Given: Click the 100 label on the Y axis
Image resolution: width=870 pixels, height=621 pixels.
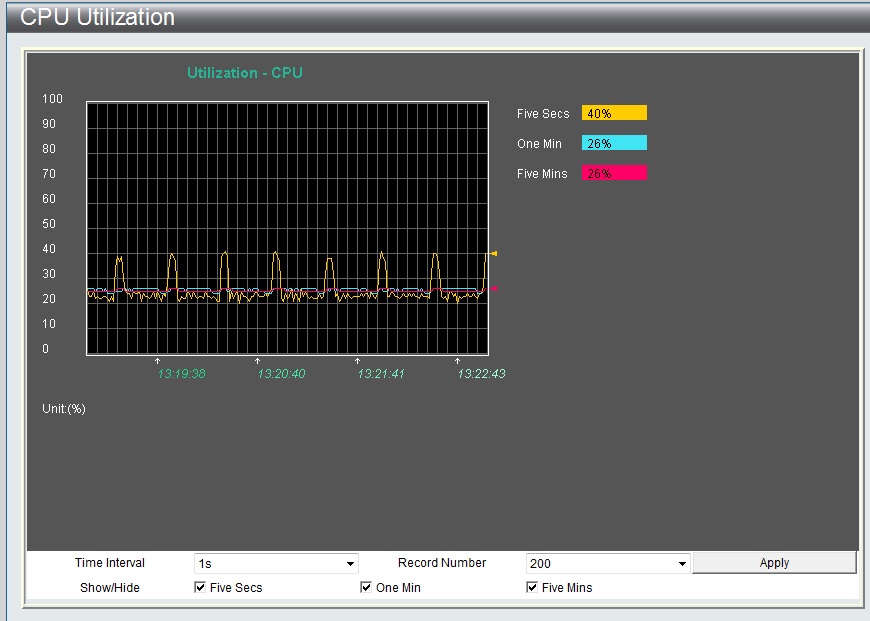Looking at the screenshot, I should (53, 99).
